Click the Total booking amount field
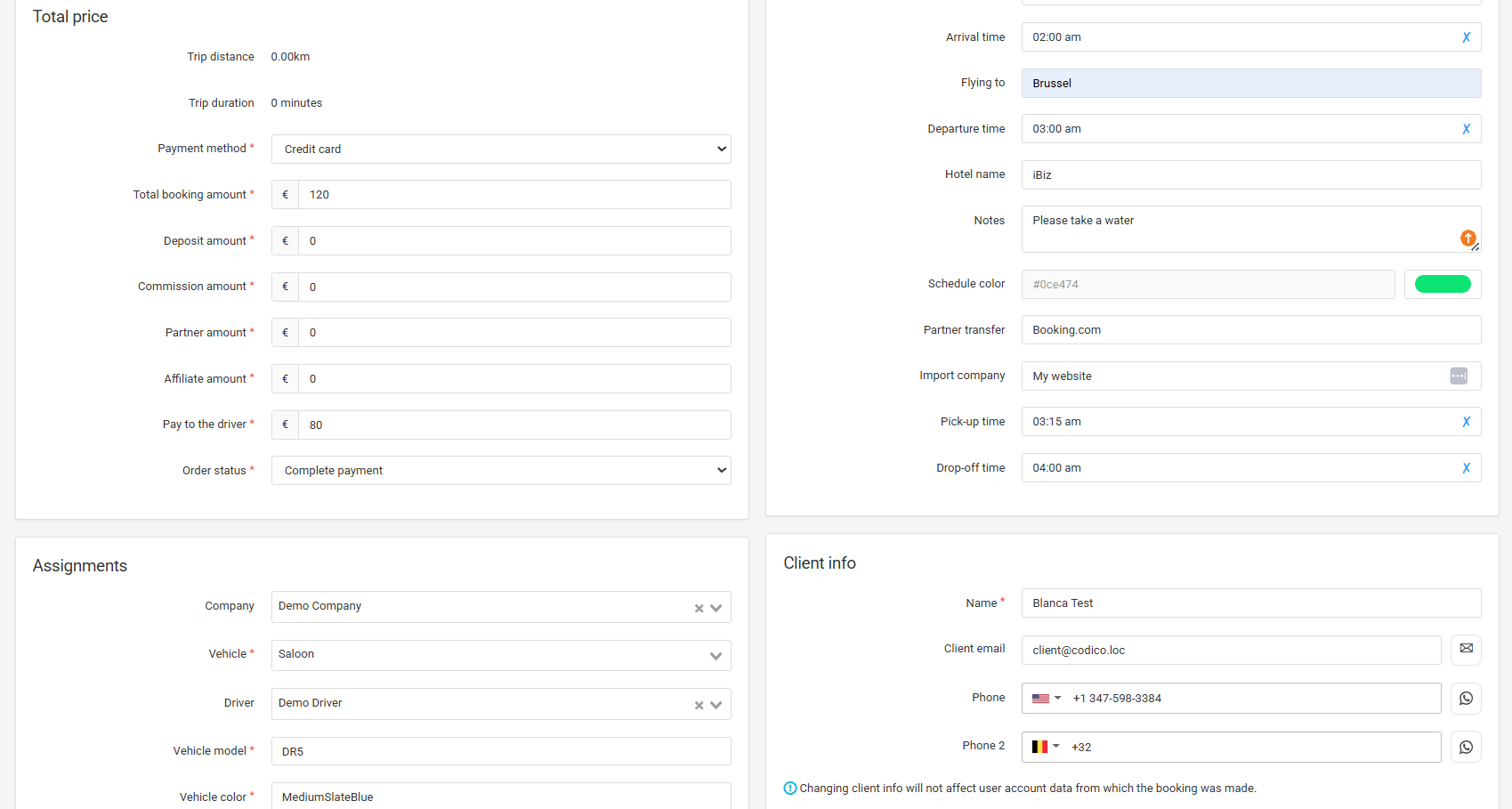Image resolution: width=1512 pixels, height=809 pixels. (513, 195)
